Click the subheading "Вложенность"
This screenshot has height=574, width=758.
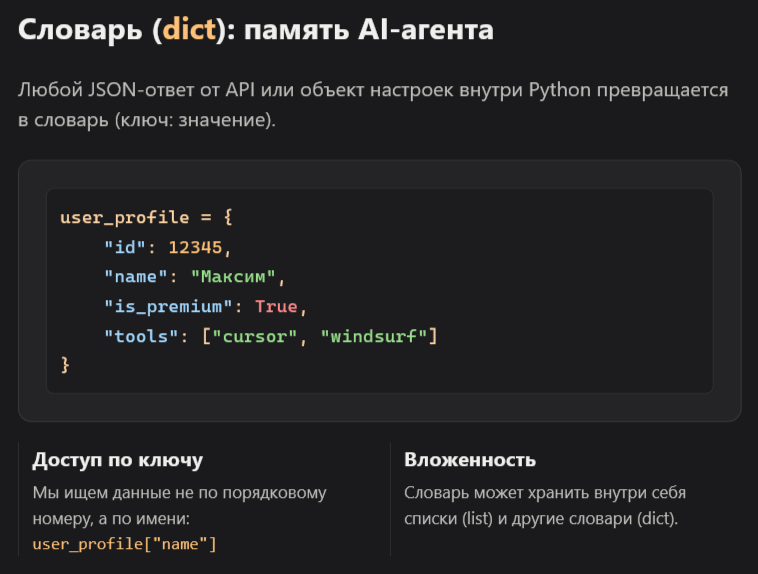(470, 459)
